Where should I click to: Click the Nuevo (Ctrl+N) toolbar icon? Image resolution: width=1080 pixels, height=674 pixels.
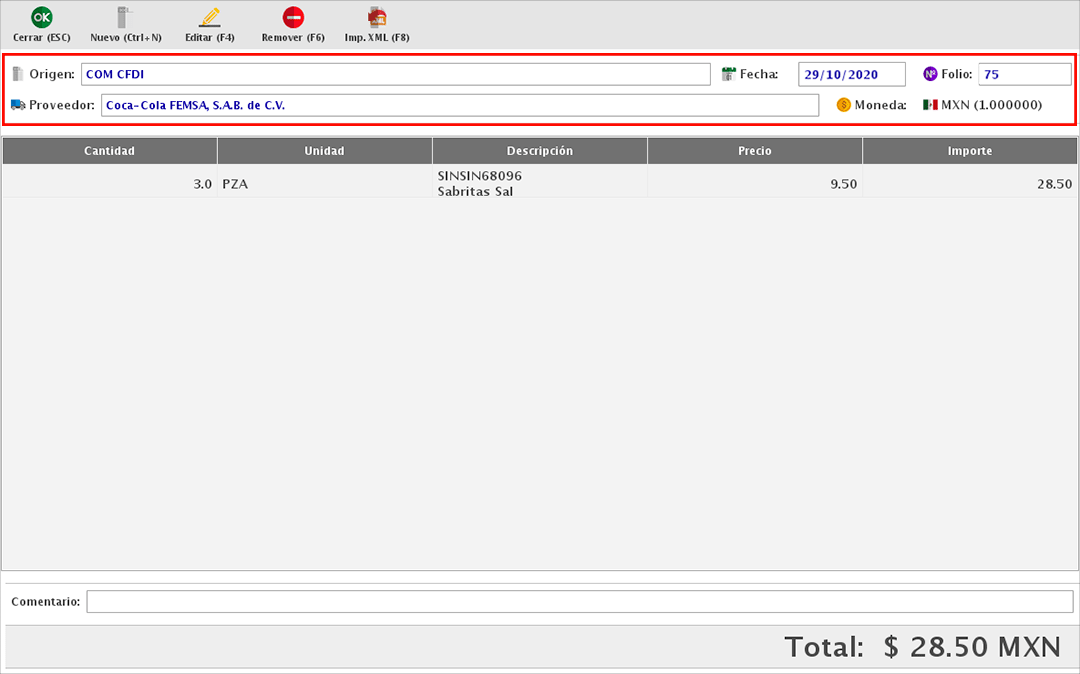tap(125, 17)
